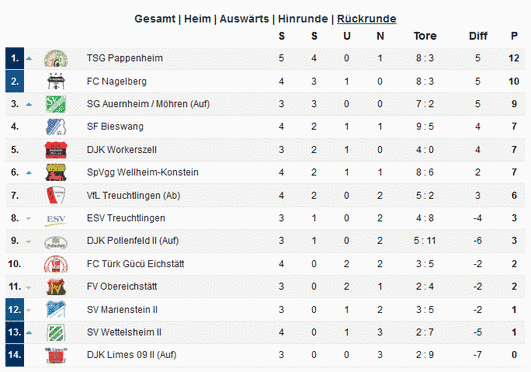531x372 pixels.
Task: Click the Tore column header
Action: [x=425, y=36]
